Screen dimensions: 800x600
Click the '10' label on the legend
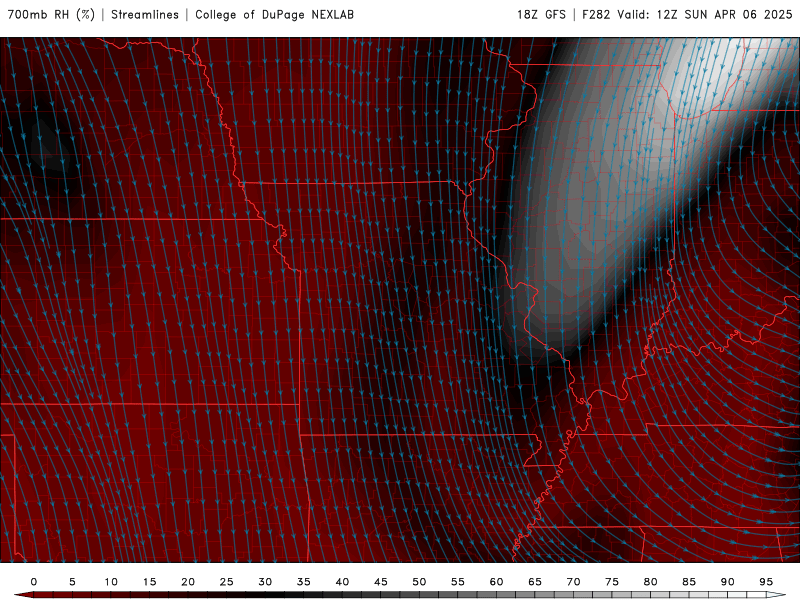[111, 582]
